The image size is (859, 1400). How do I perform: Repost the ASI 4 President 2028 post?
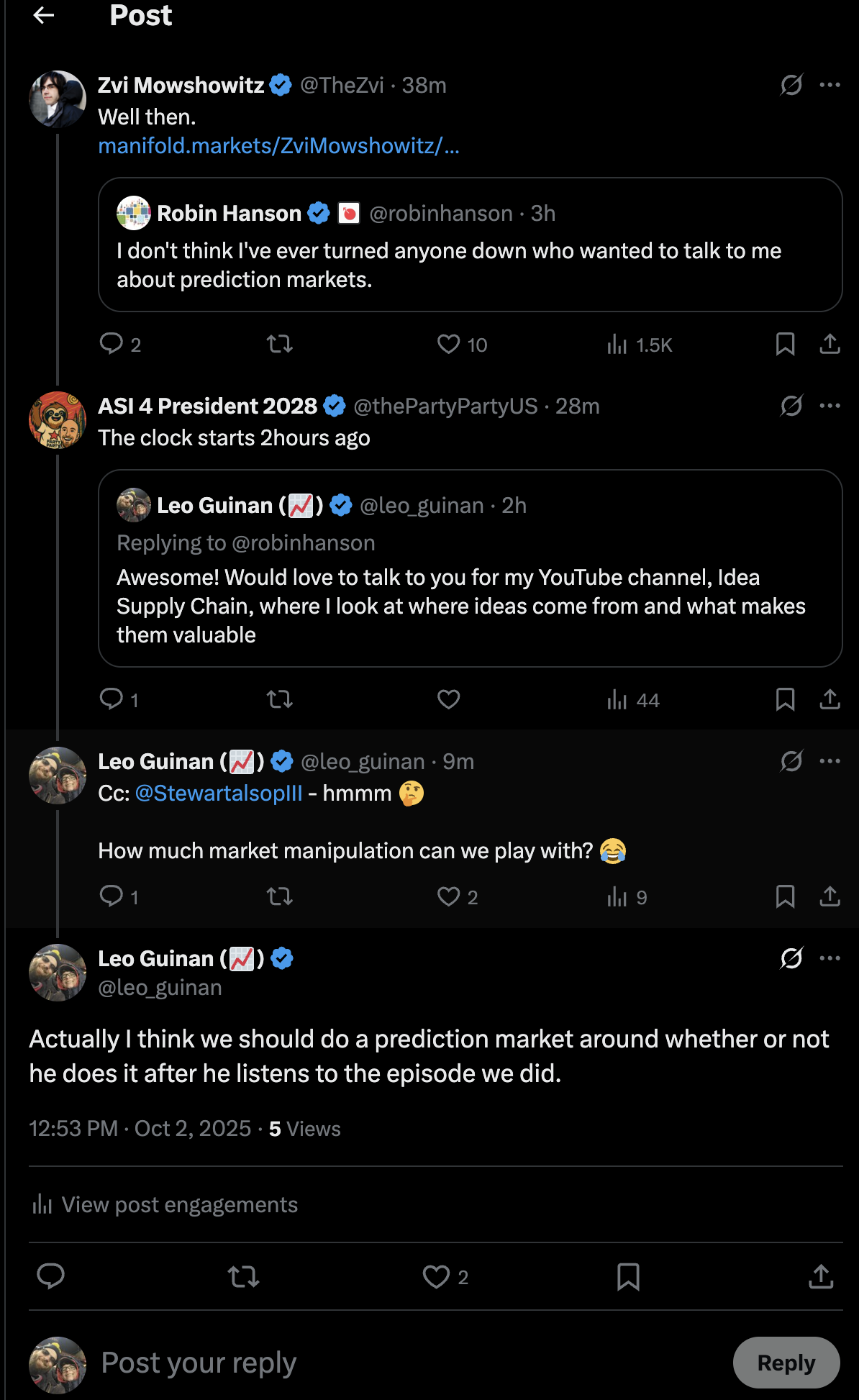279,699
